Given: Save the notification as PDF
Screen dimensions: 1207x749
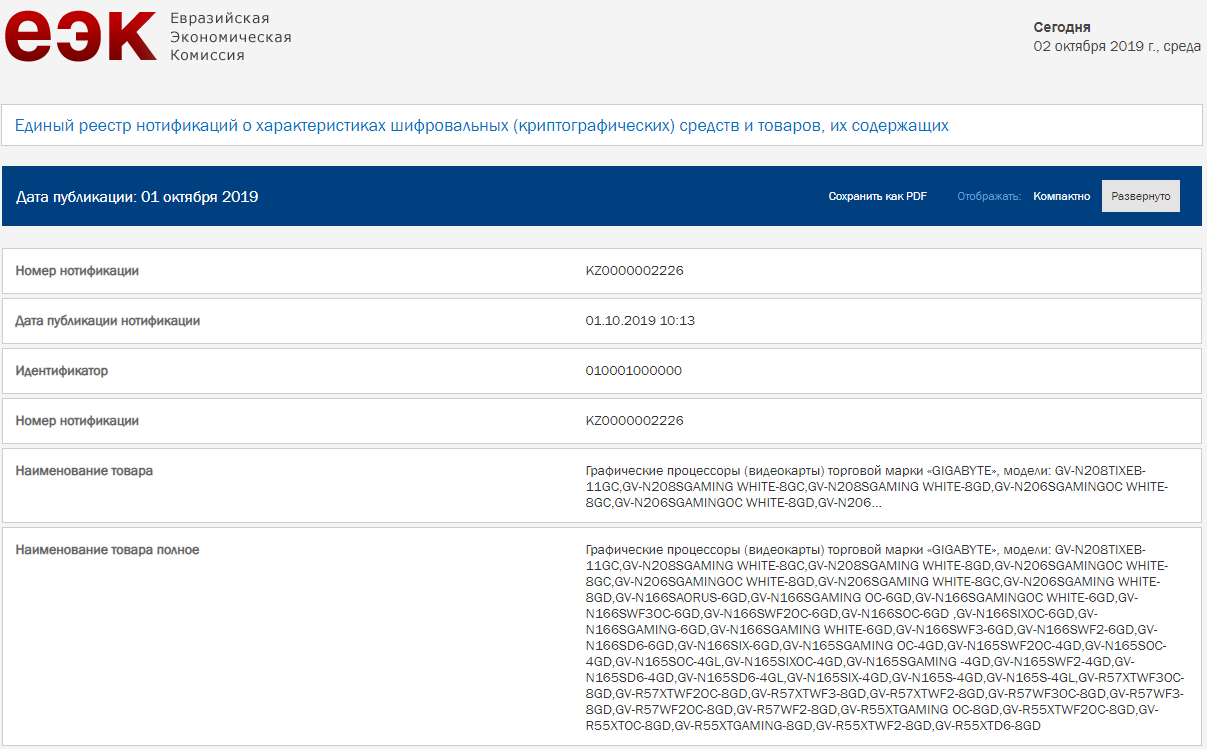Looking at the screenshot, I should tap(877, 197).
